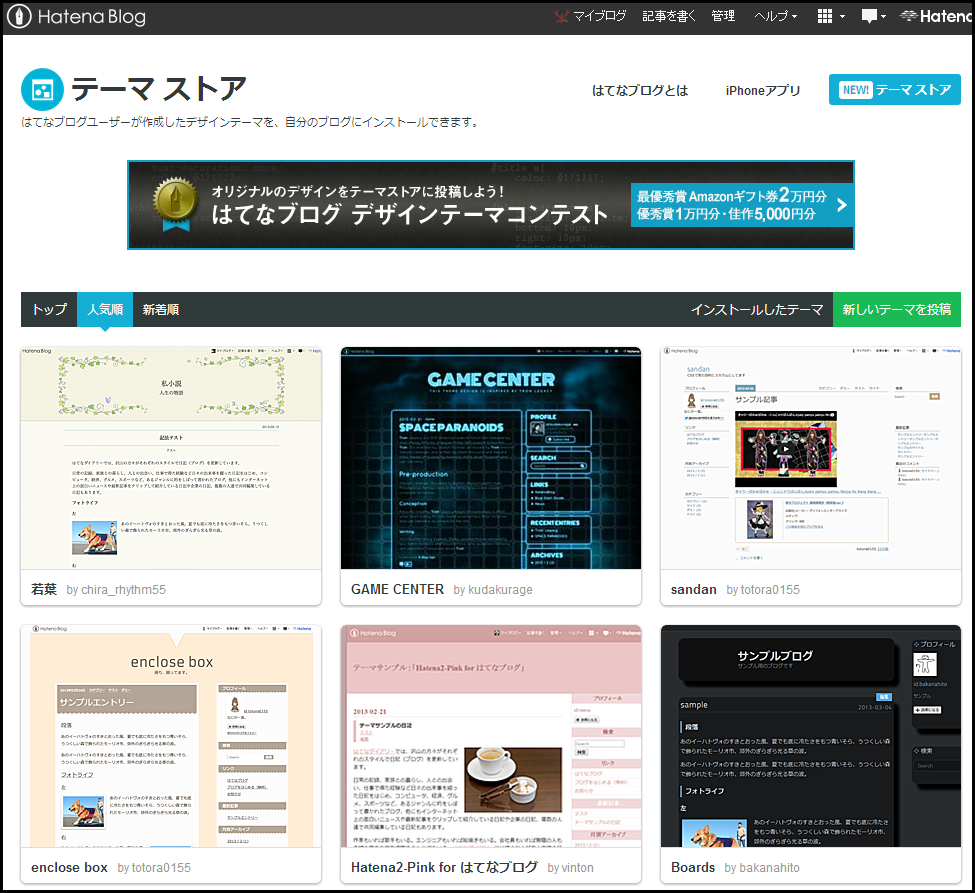This screenshot has height=893, width=975.
Task: Open the notifications speech bubble icon
Action: tap(869, 16)
